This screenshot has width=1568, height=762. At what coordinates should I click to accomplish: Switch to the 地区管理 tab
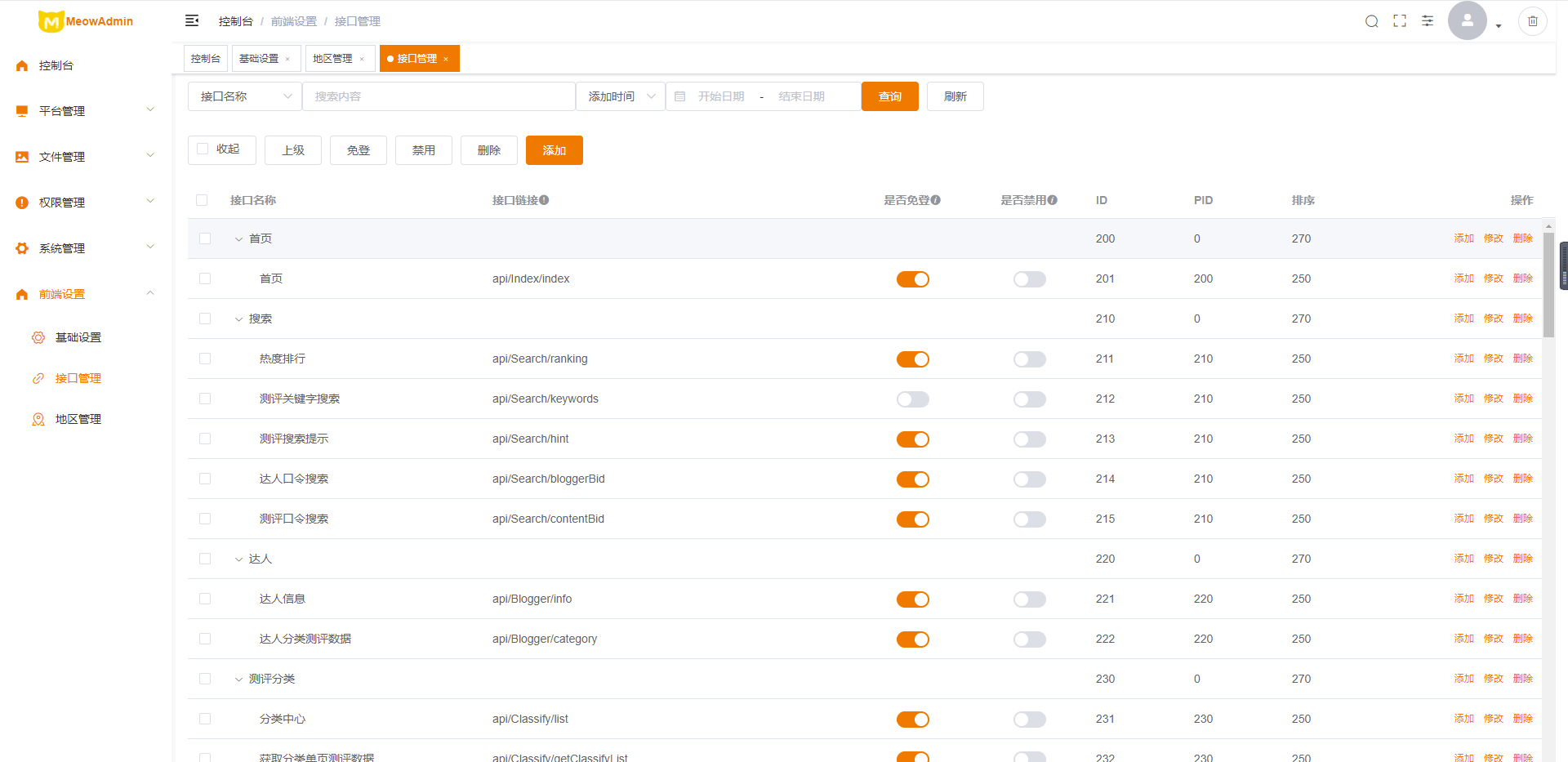[x=333, y=59]
